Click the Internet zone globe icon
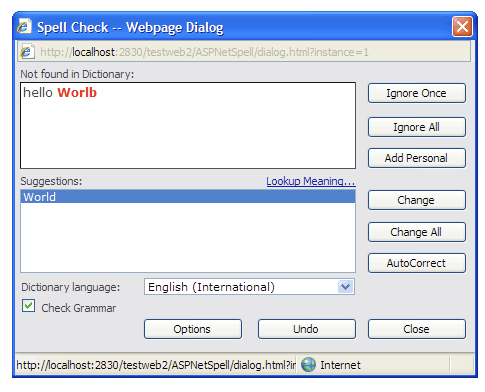Image resolution: width=485 pixels, height=392 pixels. tap(308, 365)
